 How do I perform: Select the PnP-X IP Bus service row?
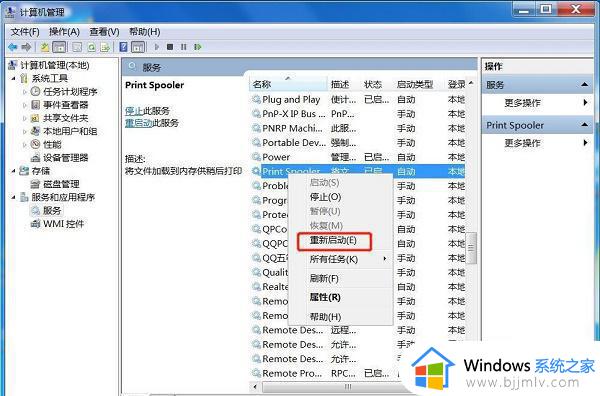click(358, 114)
